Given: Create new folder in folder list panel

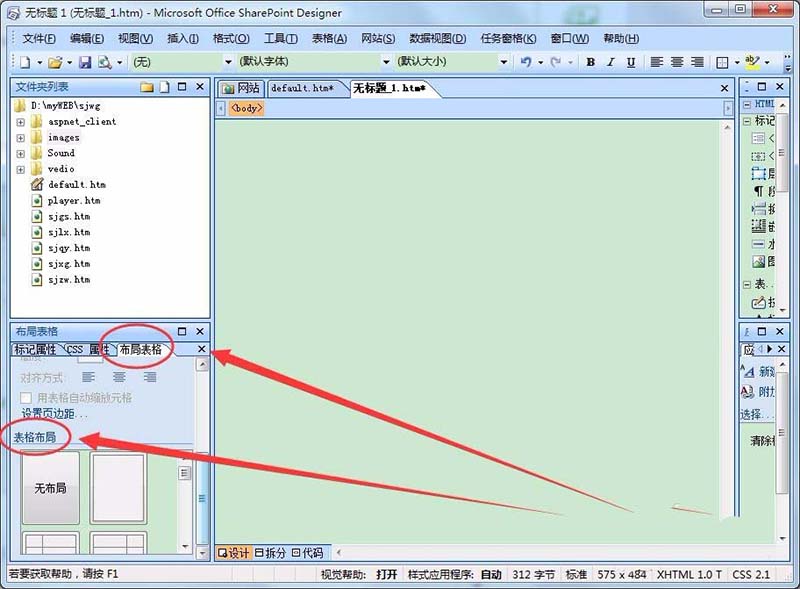Looking at the screenshot, I should [147, 87].
